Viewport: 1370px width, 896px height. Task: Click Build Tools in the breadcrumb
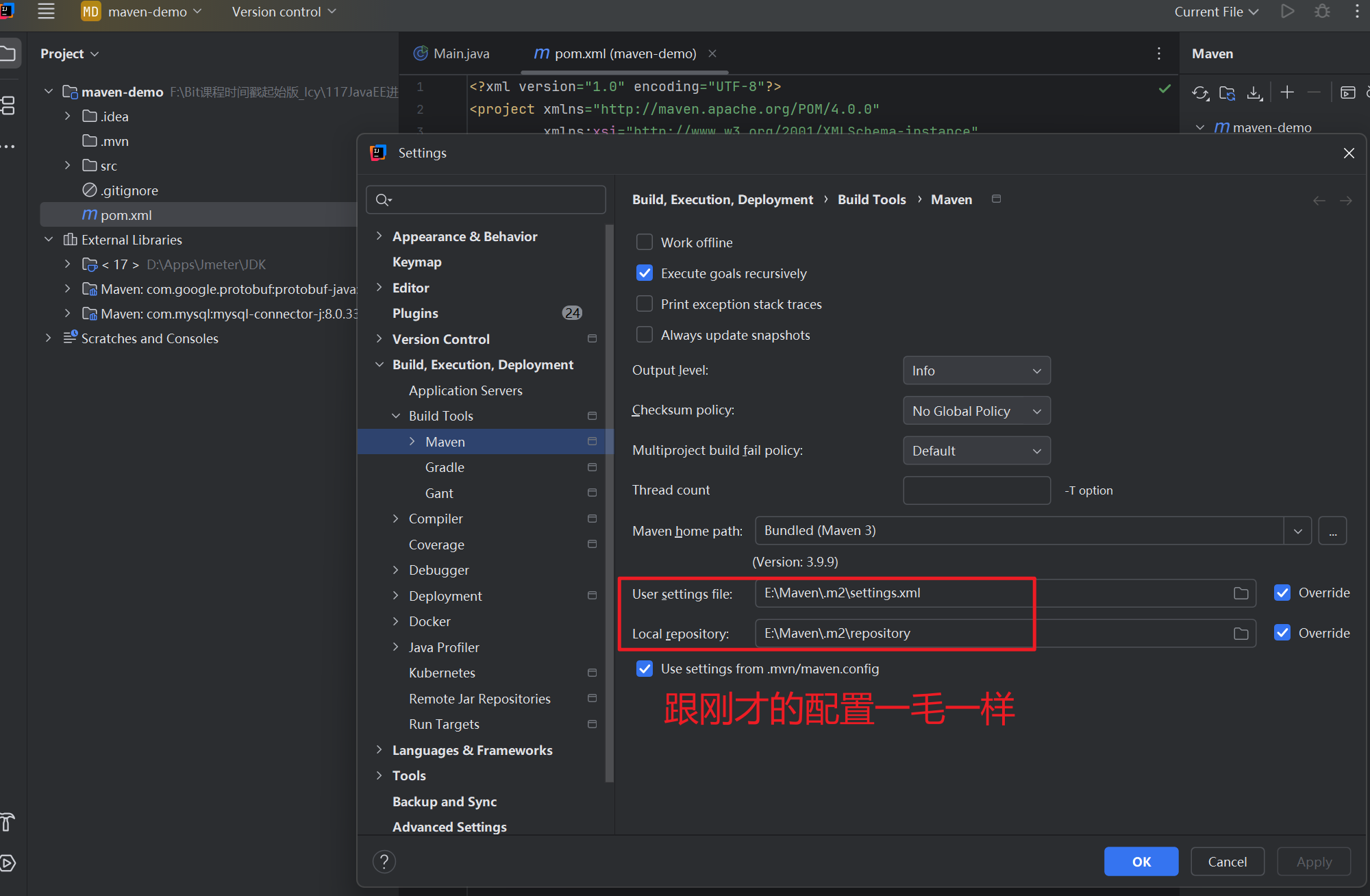(x=871, y=199)
